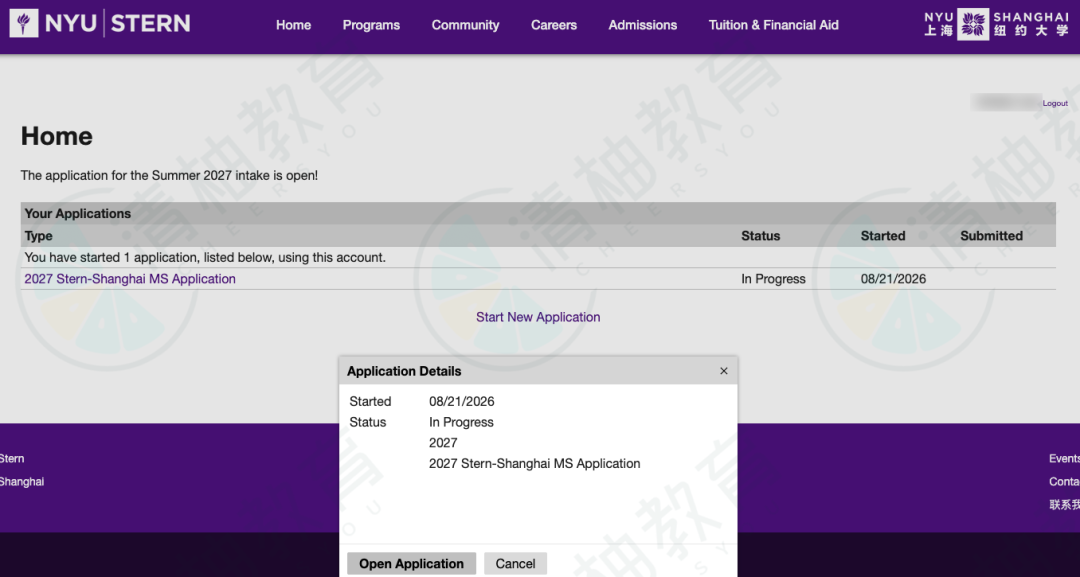This screenshot has width=1080, height=577.
Task: Click the Summer 2027 intake announcement text
Action: [x=169, y=176]
